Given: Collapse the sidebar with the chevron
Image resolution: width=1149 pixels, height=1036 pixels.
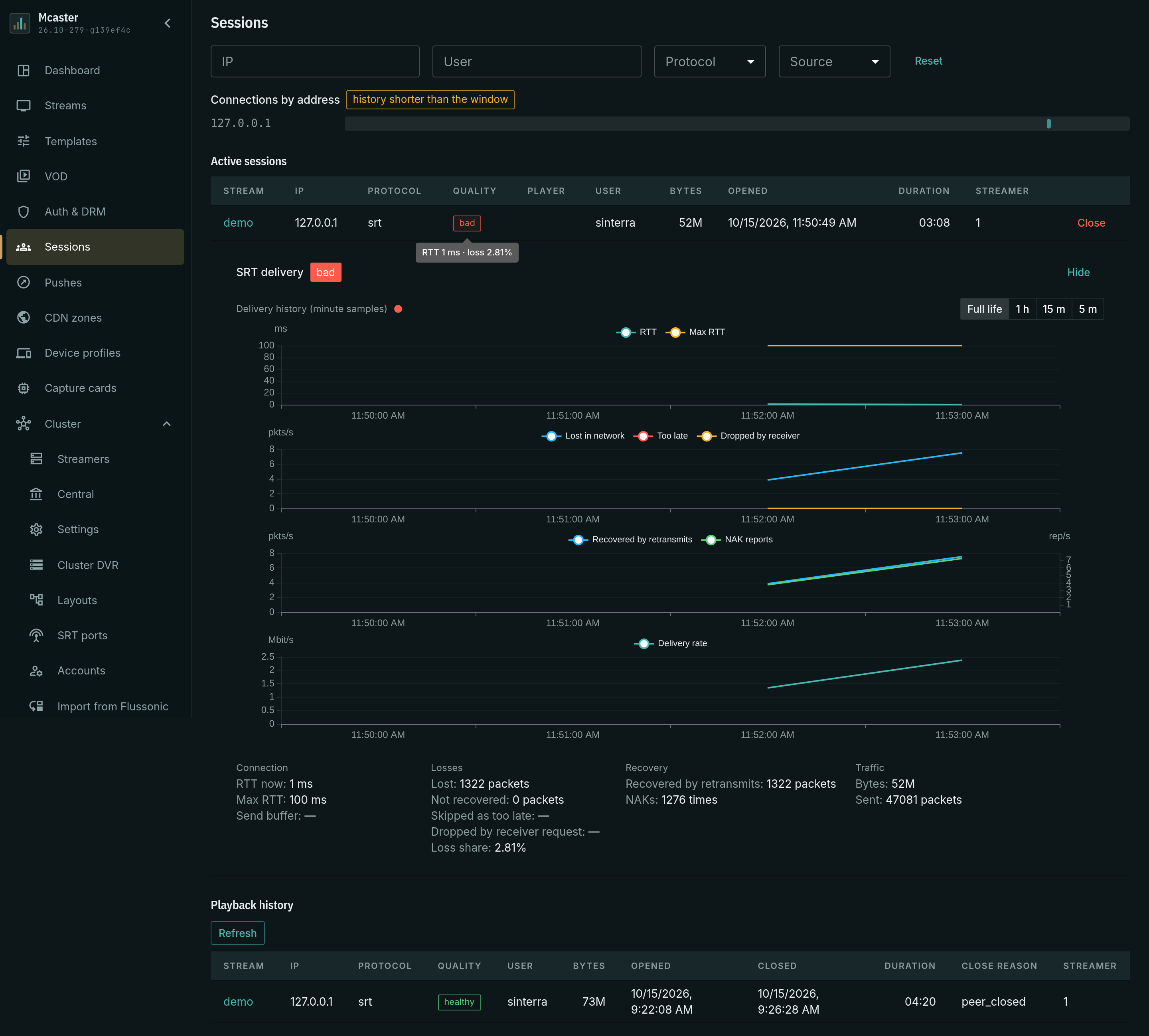Looking at the screenshot, I should click(x=167, y=23).
